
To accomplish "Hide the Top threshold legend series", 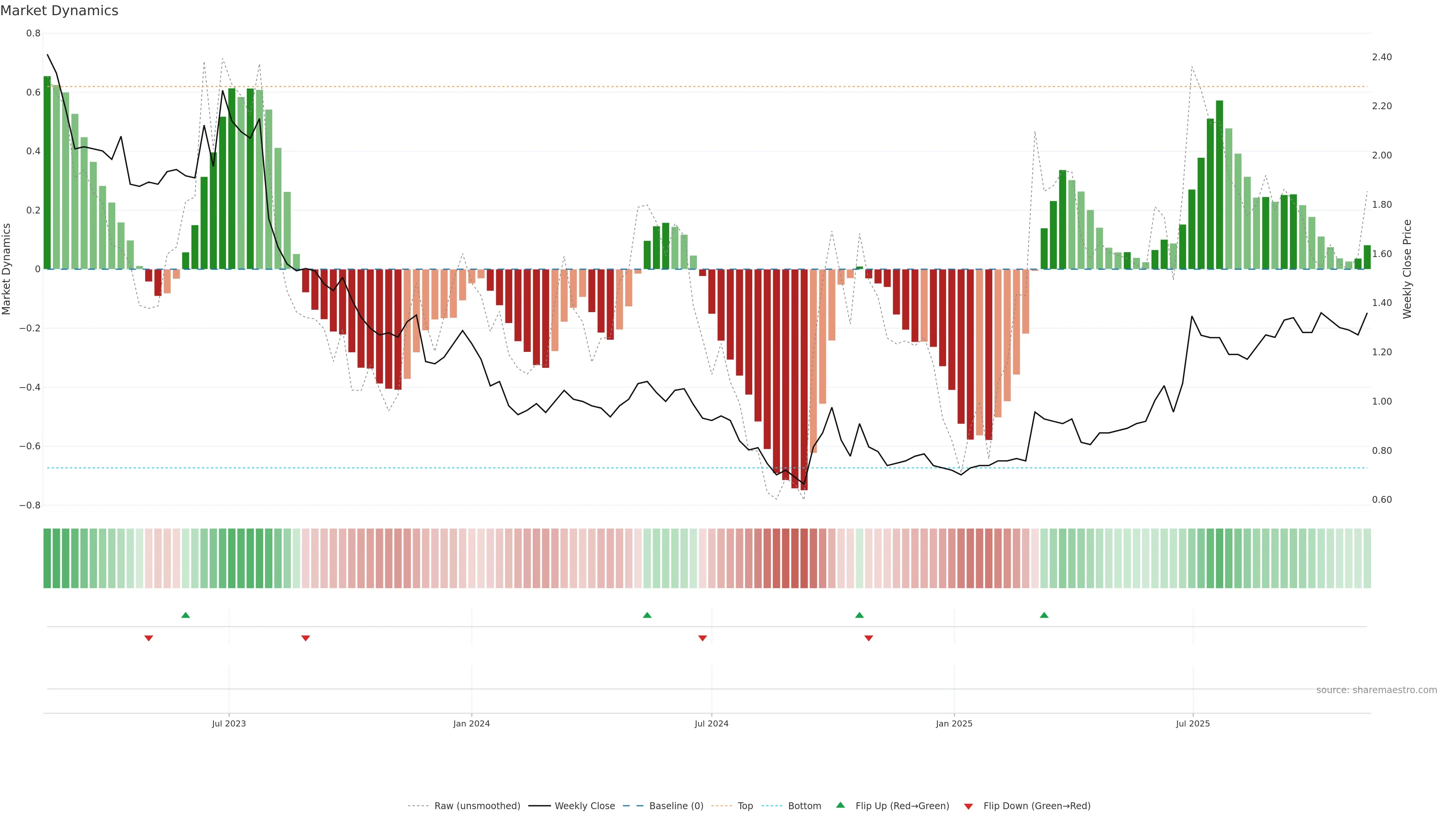I will tap(745, 806).
